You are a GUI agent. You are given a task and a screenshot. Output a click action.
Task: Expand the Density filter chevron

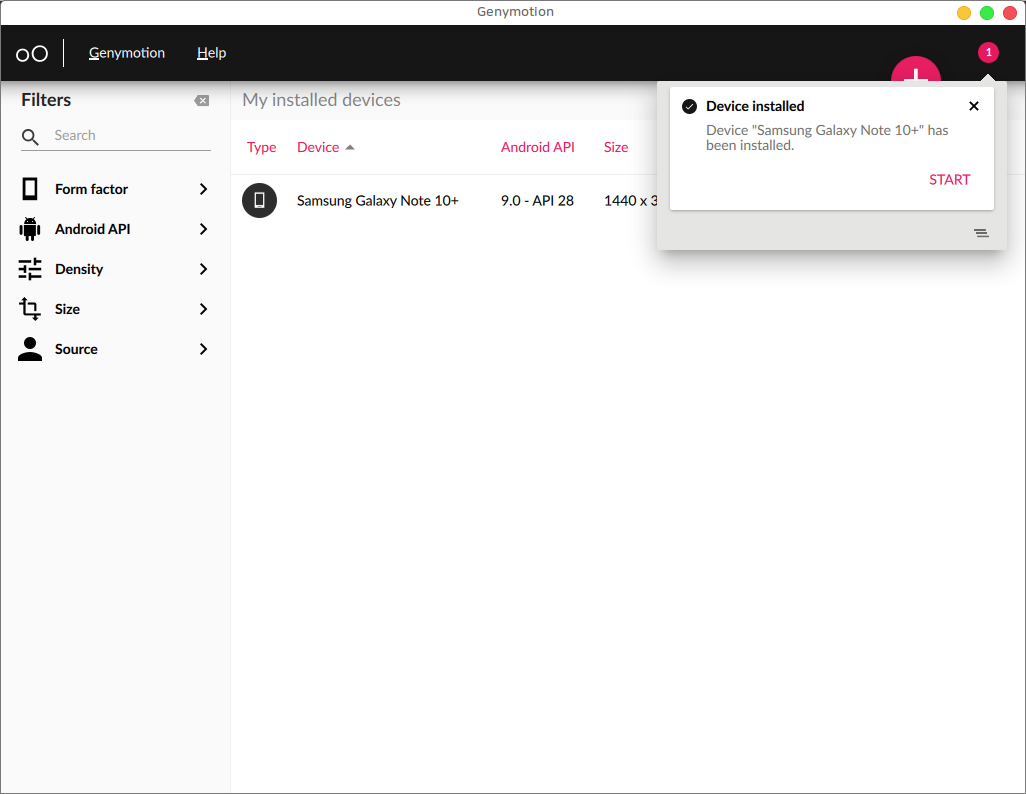click(203, 269)
